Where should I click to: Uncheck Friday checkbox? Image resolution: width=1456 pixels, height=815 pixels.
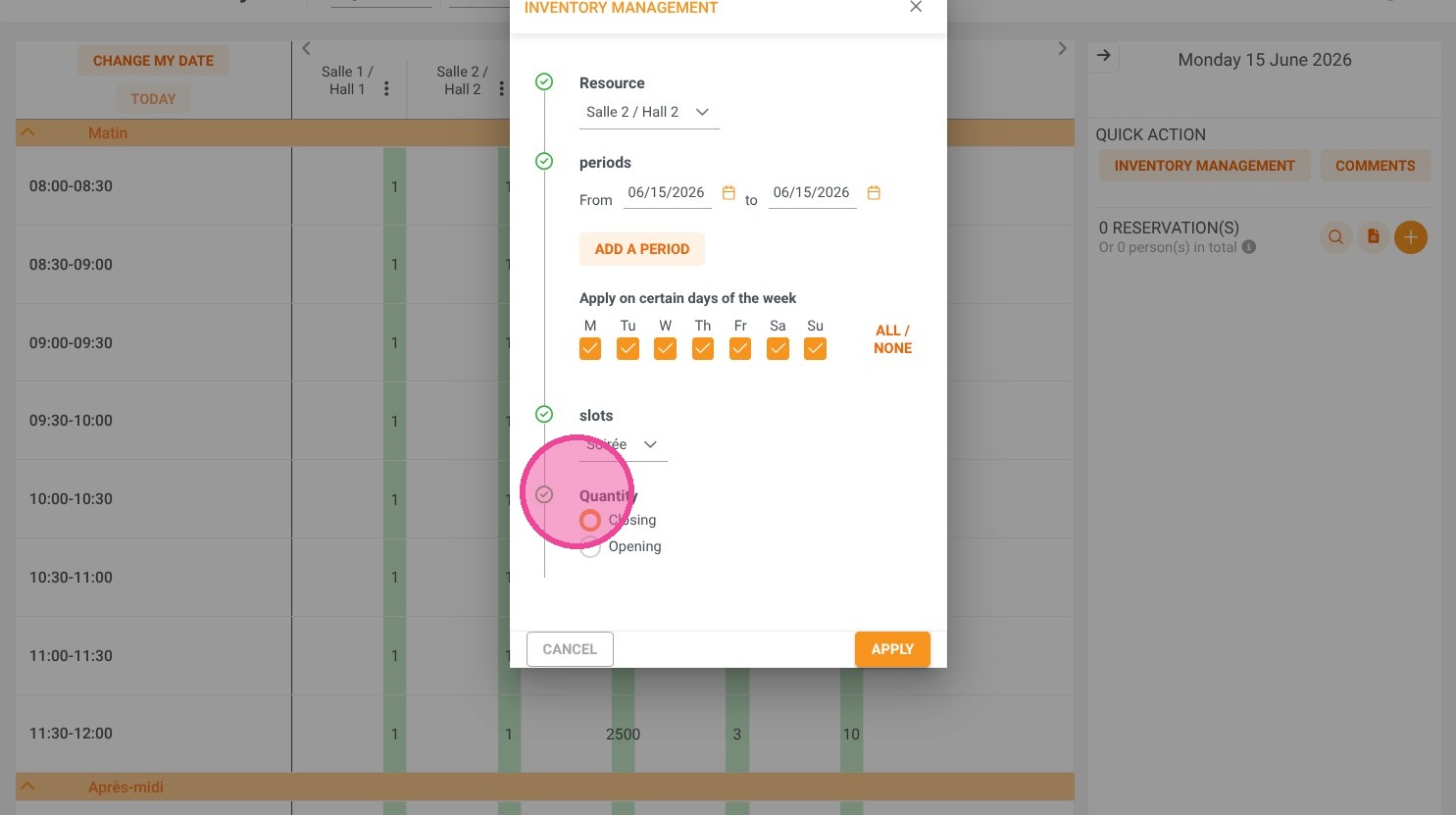click(740, 349)
